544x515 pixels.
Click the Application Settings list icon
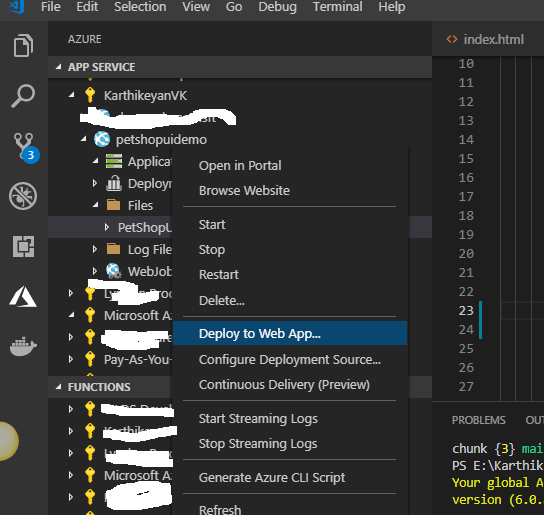click(114, 161)
